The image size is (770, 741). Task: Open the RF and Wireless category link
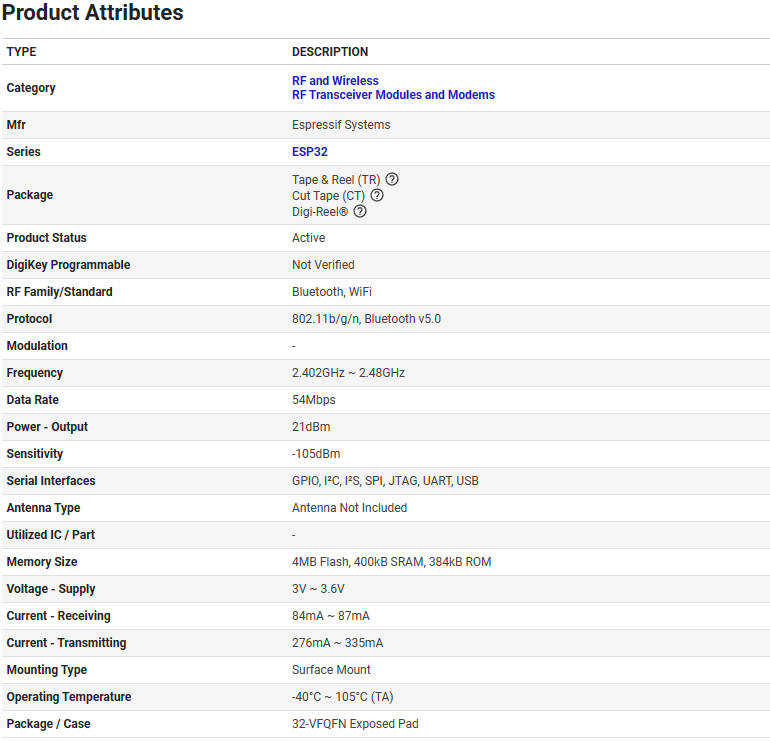[335, 80]
